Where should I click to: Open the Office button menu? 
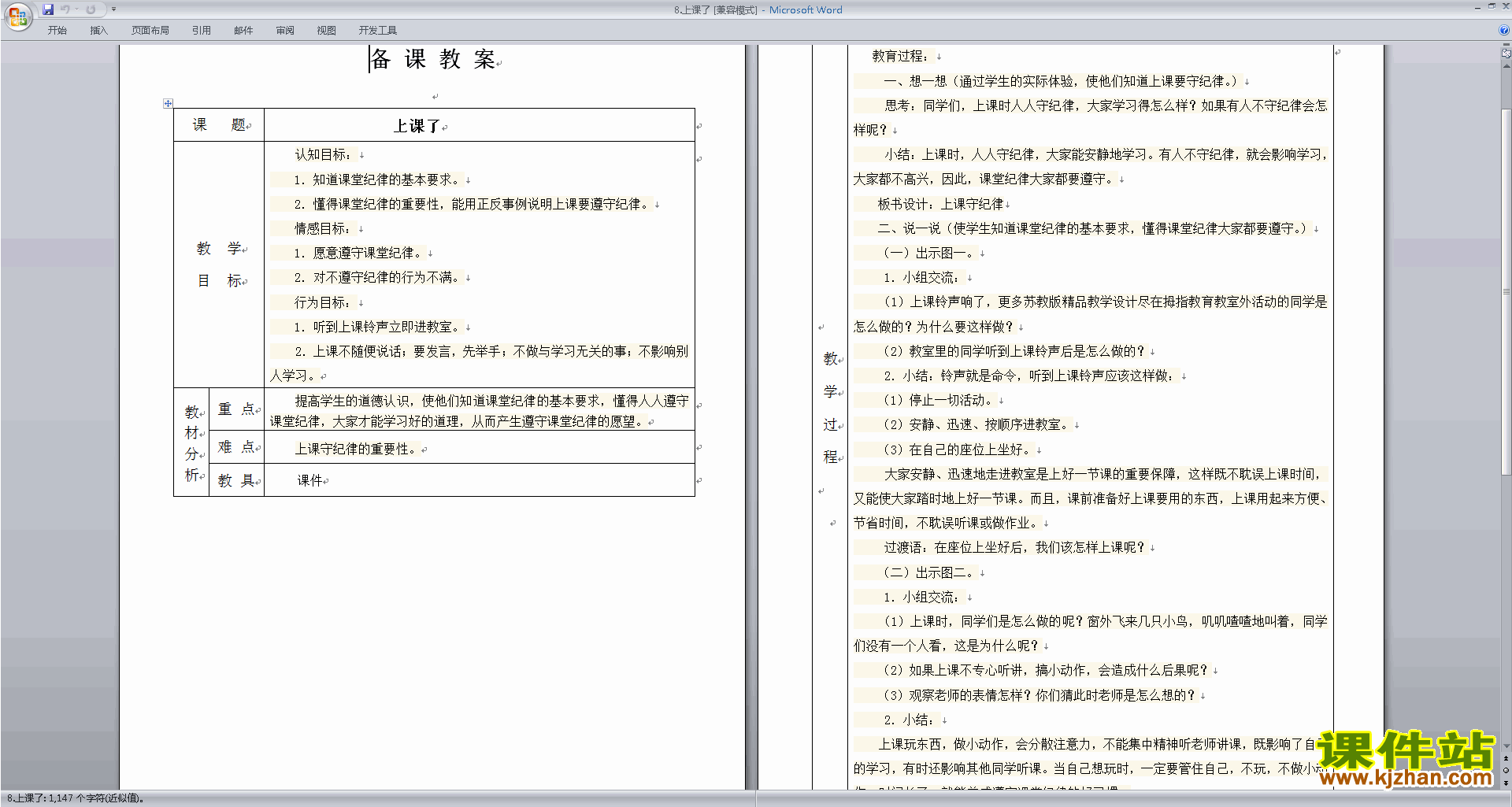pos(18,17)
